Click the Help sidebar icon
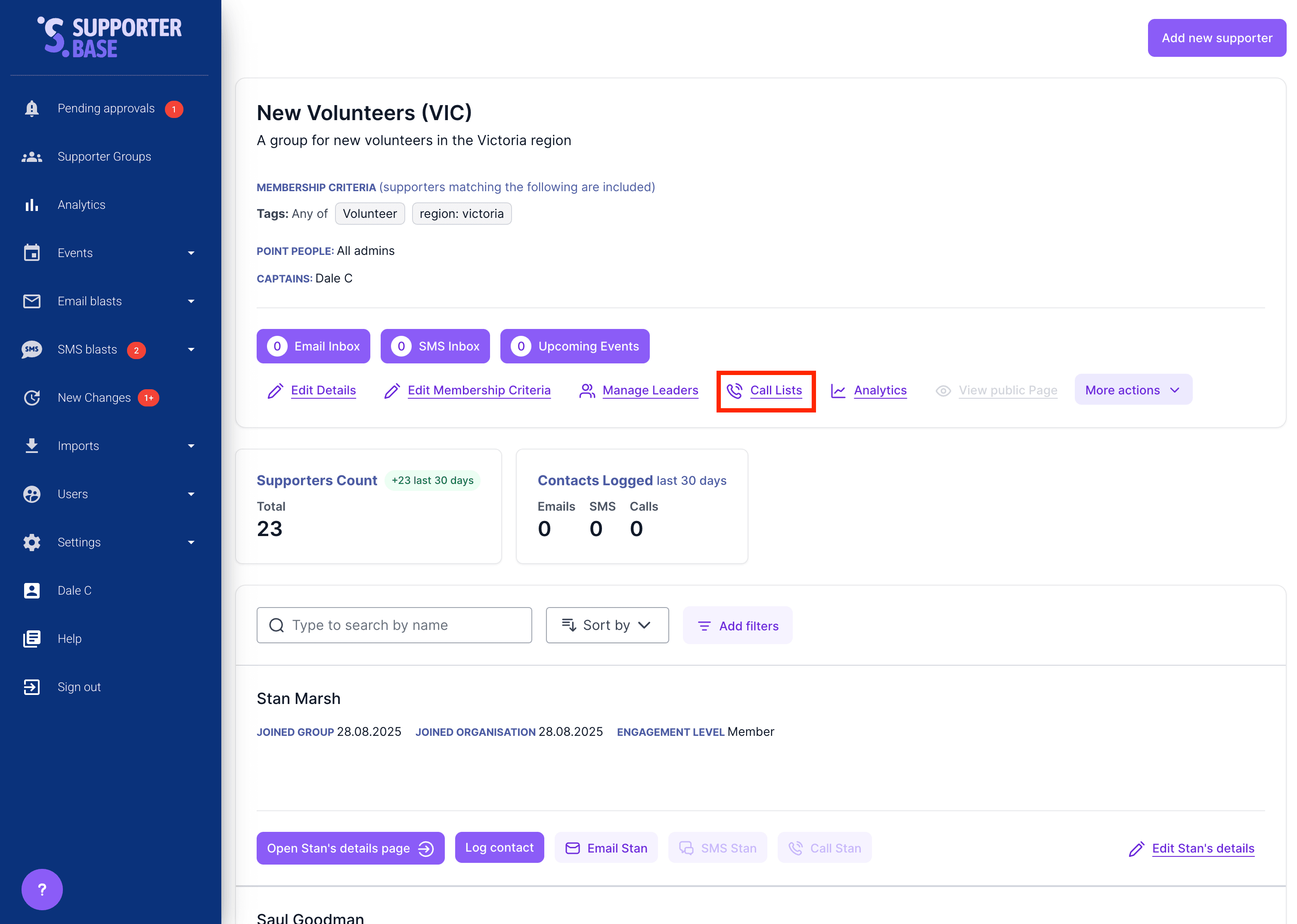The width and height of the screenshot is (1297, 924). point(32,639)
